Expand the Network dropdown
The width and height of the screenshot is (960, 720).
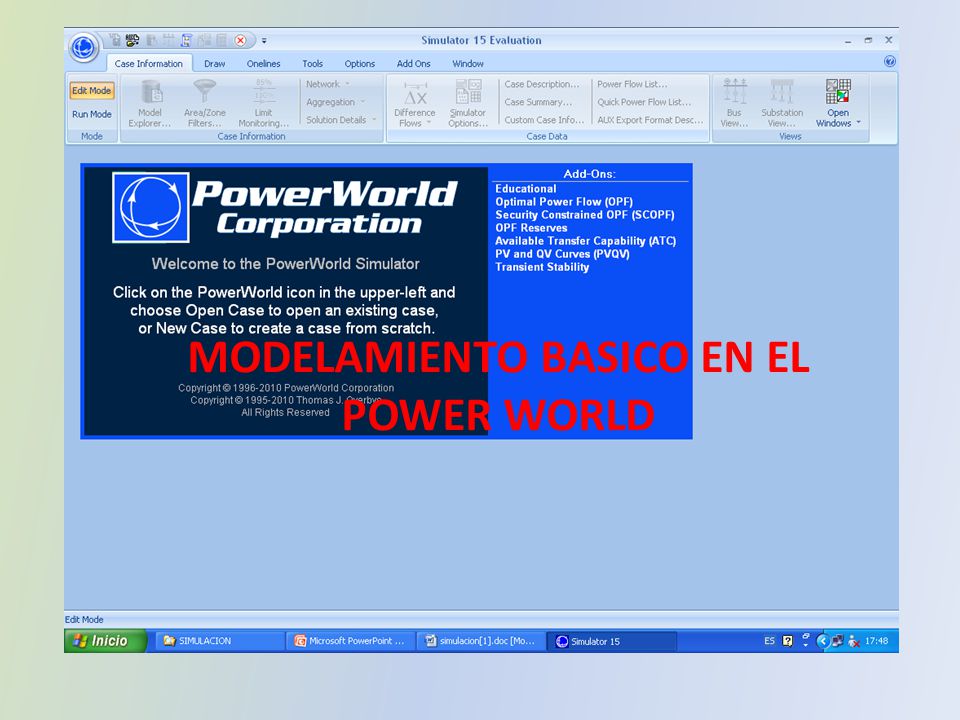tap(328, 84)
